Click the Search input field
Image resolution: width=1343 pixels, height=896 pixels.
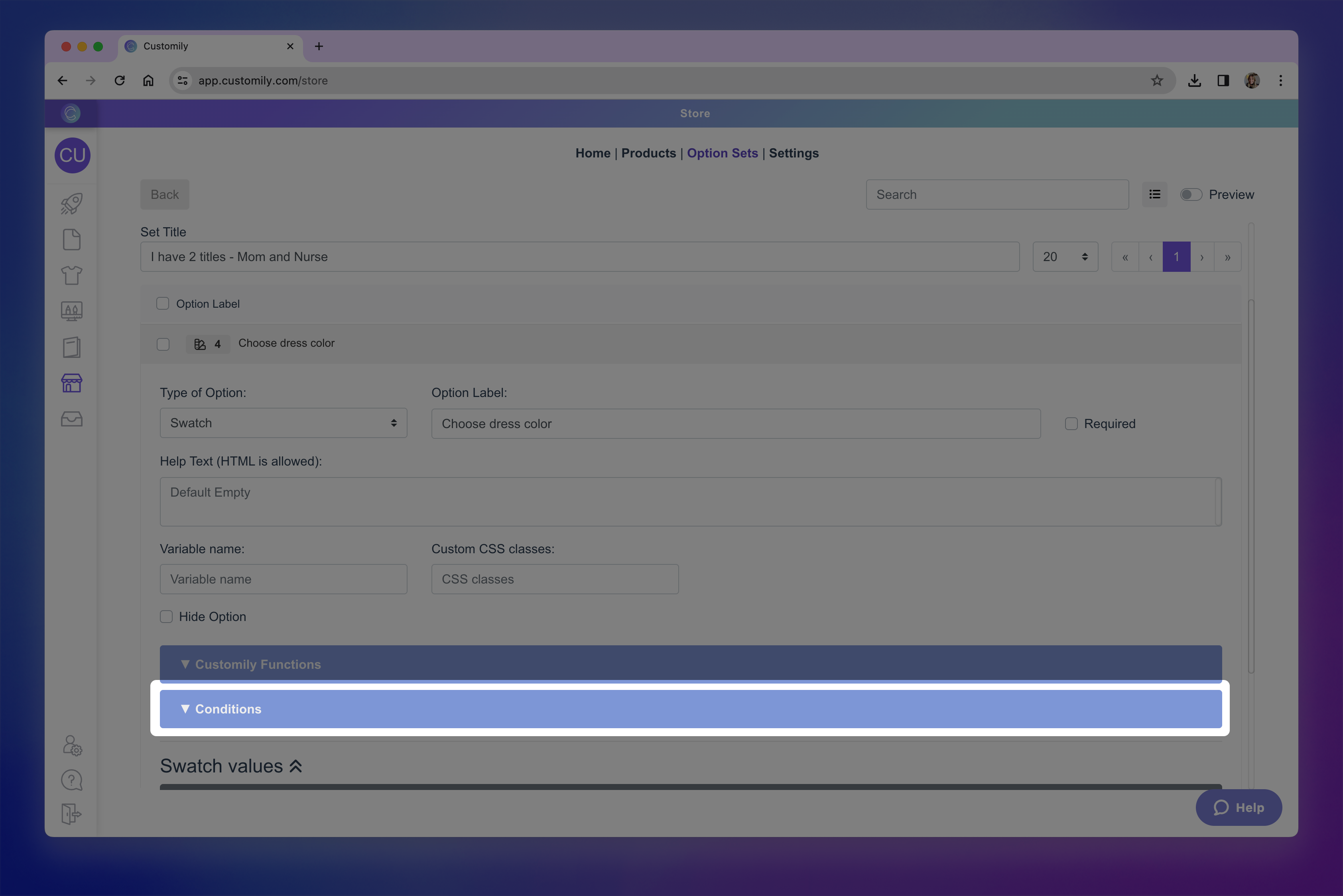(x=996, y=194)
